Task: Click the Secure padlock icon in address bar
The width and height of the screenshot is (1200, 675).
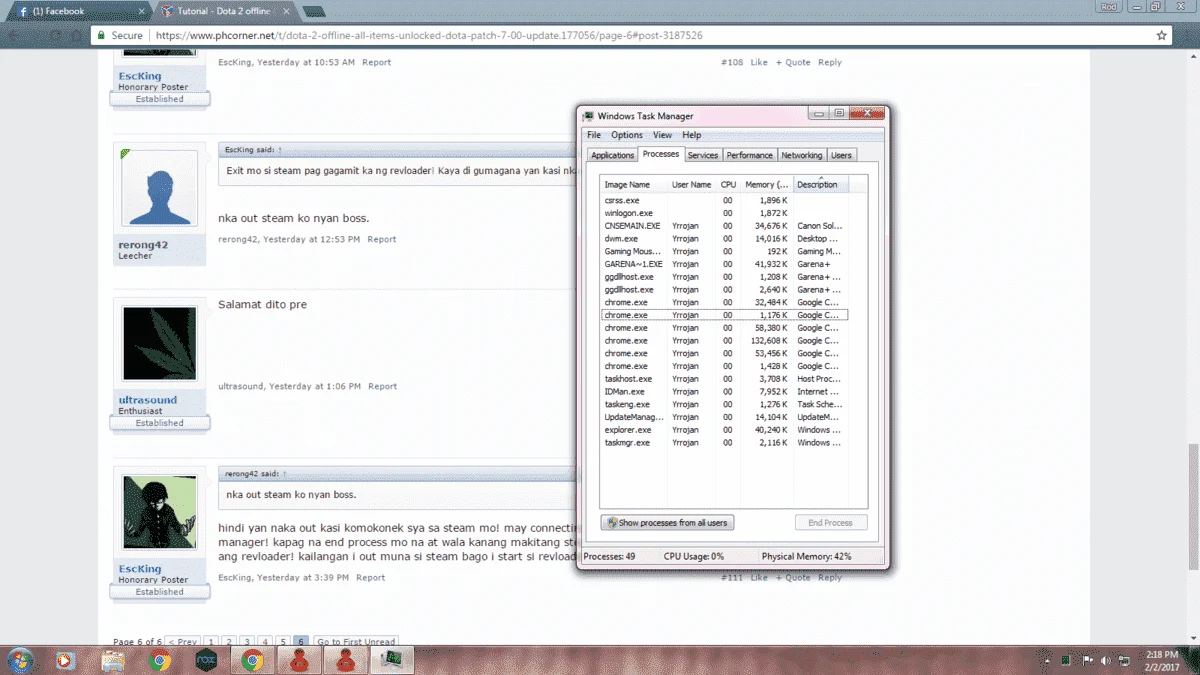Action: coord(100,35)
